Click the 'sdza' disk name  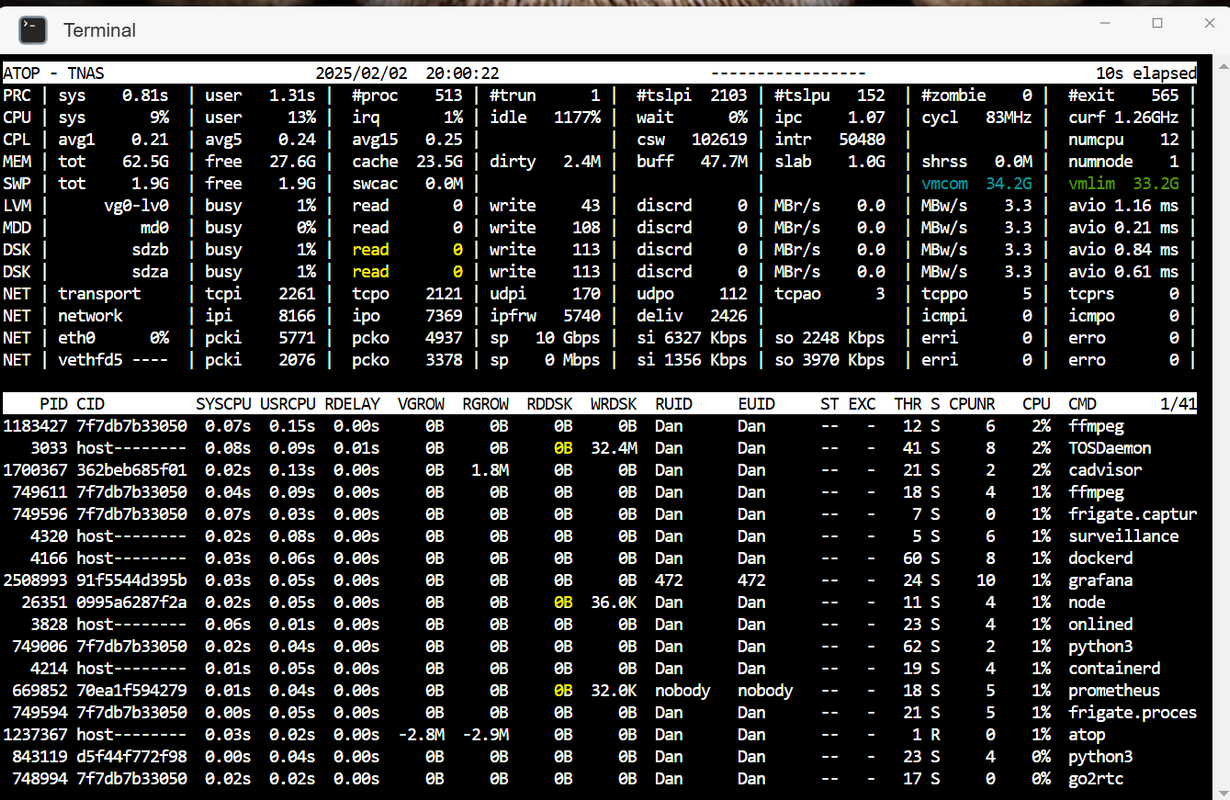click(x=150, y=271)
